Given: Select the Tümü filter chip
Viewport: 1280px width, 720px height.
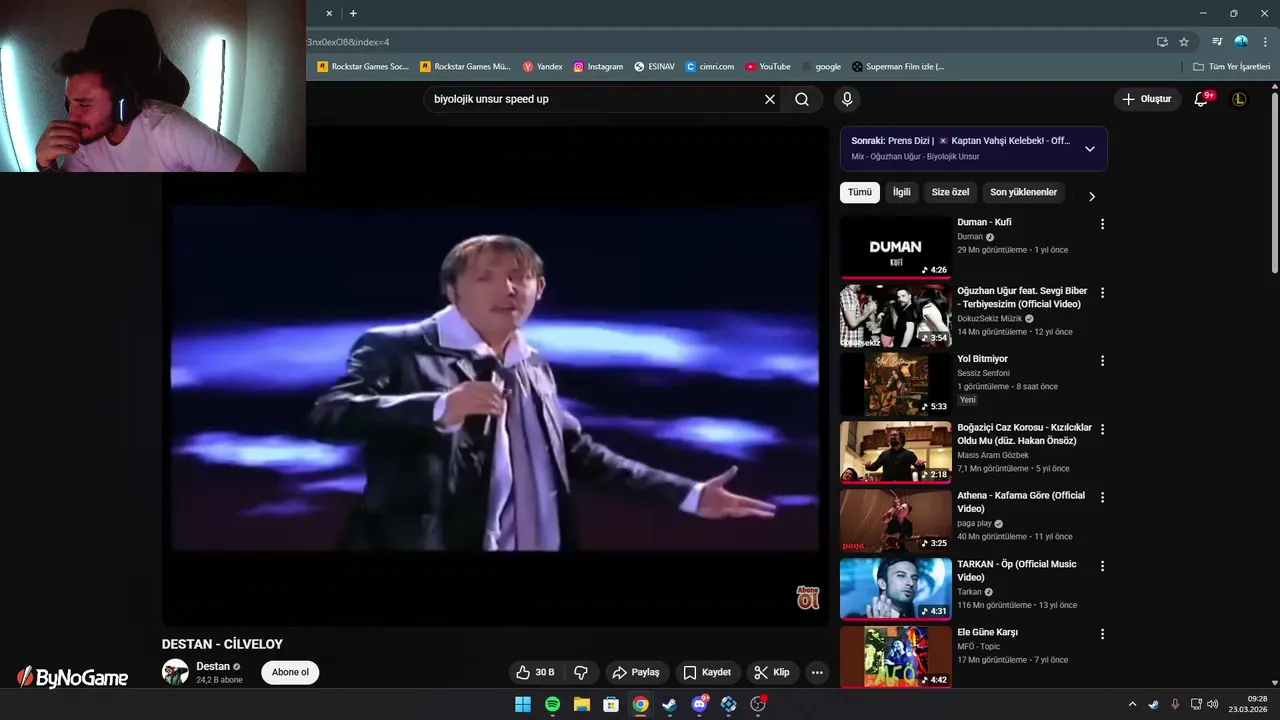Looking at the screenshot, I should [x=860, y=192].
